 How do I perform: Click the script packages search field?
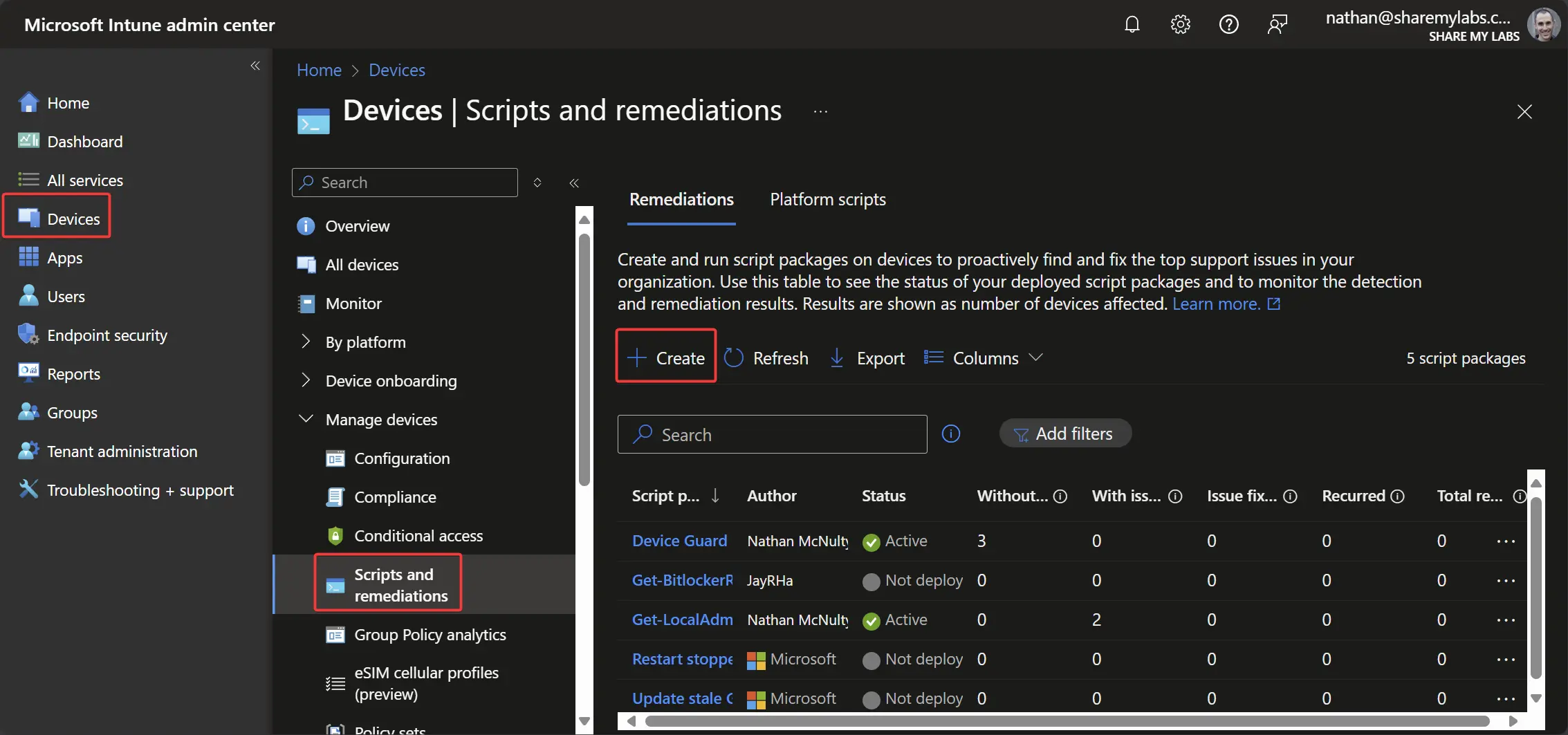click(x=772, y=435)
